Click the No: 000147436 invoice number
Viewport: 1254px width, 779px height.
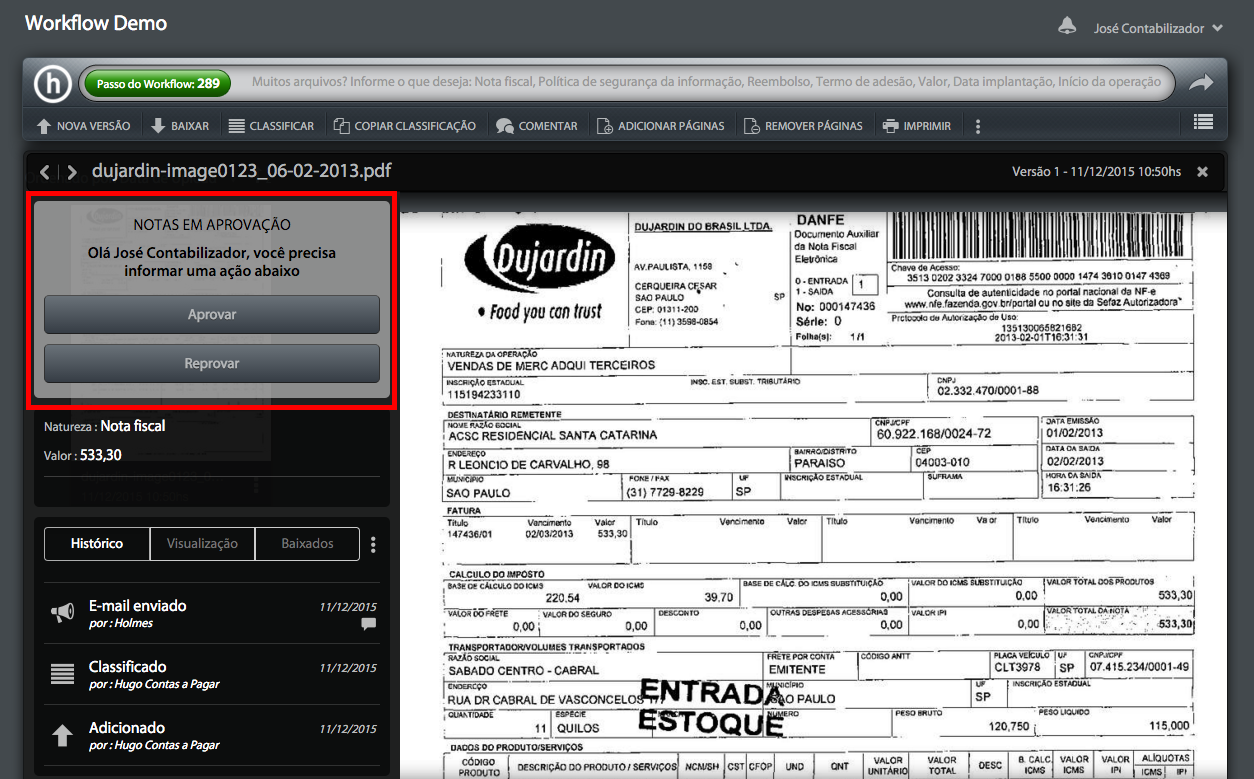click(835, 306)
